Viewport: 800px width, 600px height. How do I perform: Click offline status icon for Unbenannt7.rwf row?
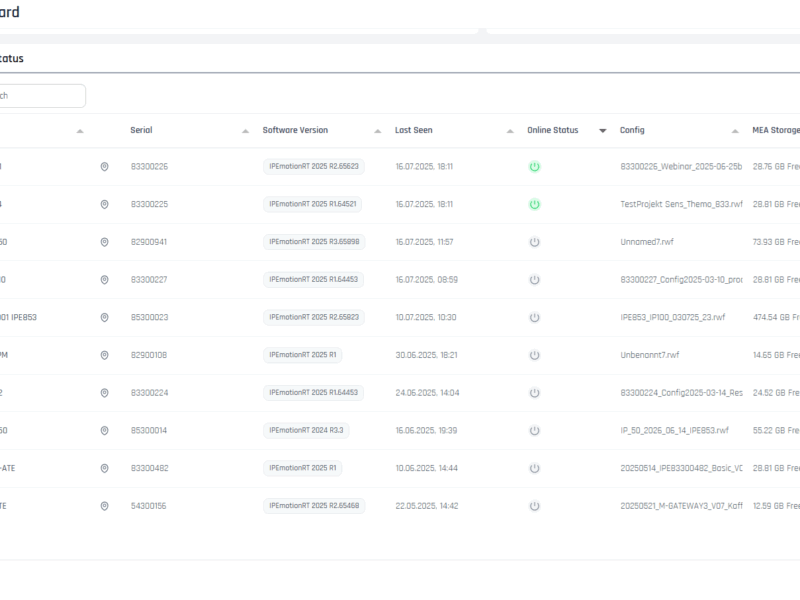(534, 355)
